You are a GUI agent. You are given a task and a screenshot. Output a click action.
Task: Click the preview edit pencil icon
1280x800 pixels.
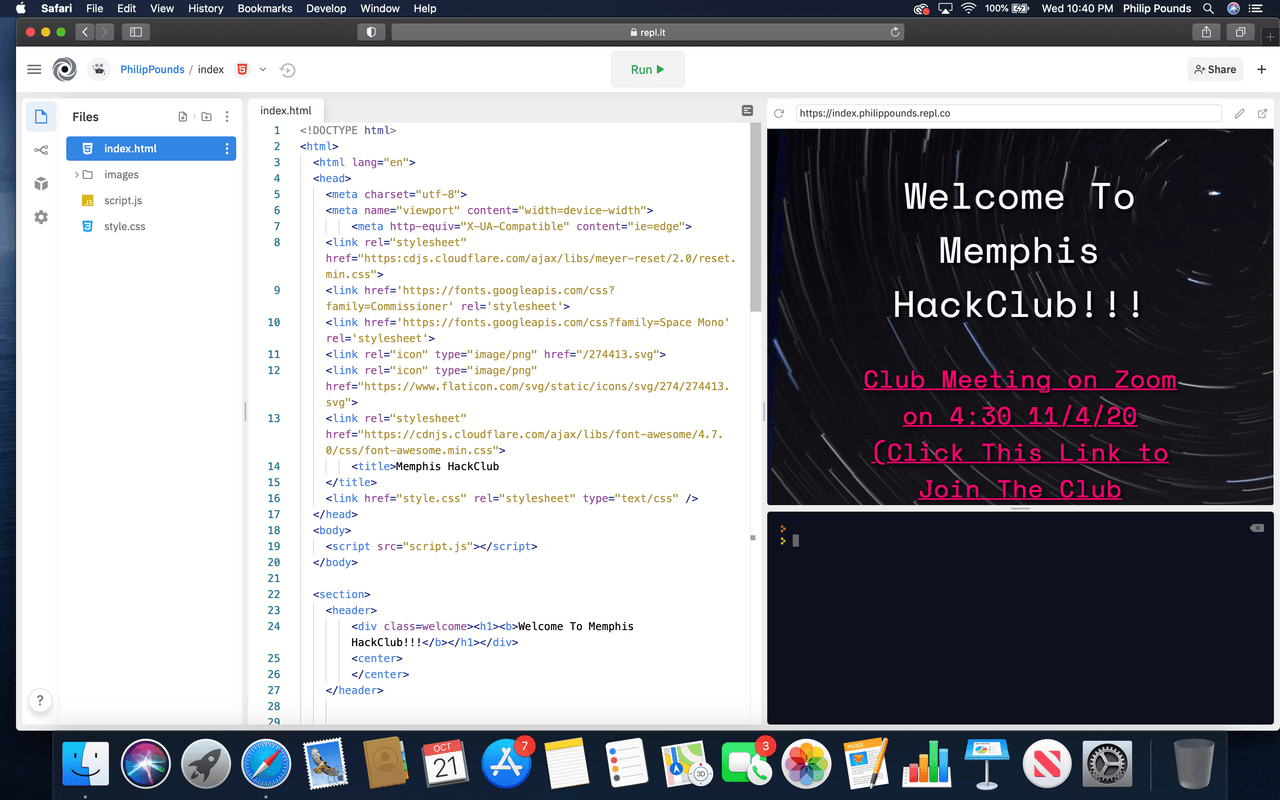click(x=1240, y=114)
